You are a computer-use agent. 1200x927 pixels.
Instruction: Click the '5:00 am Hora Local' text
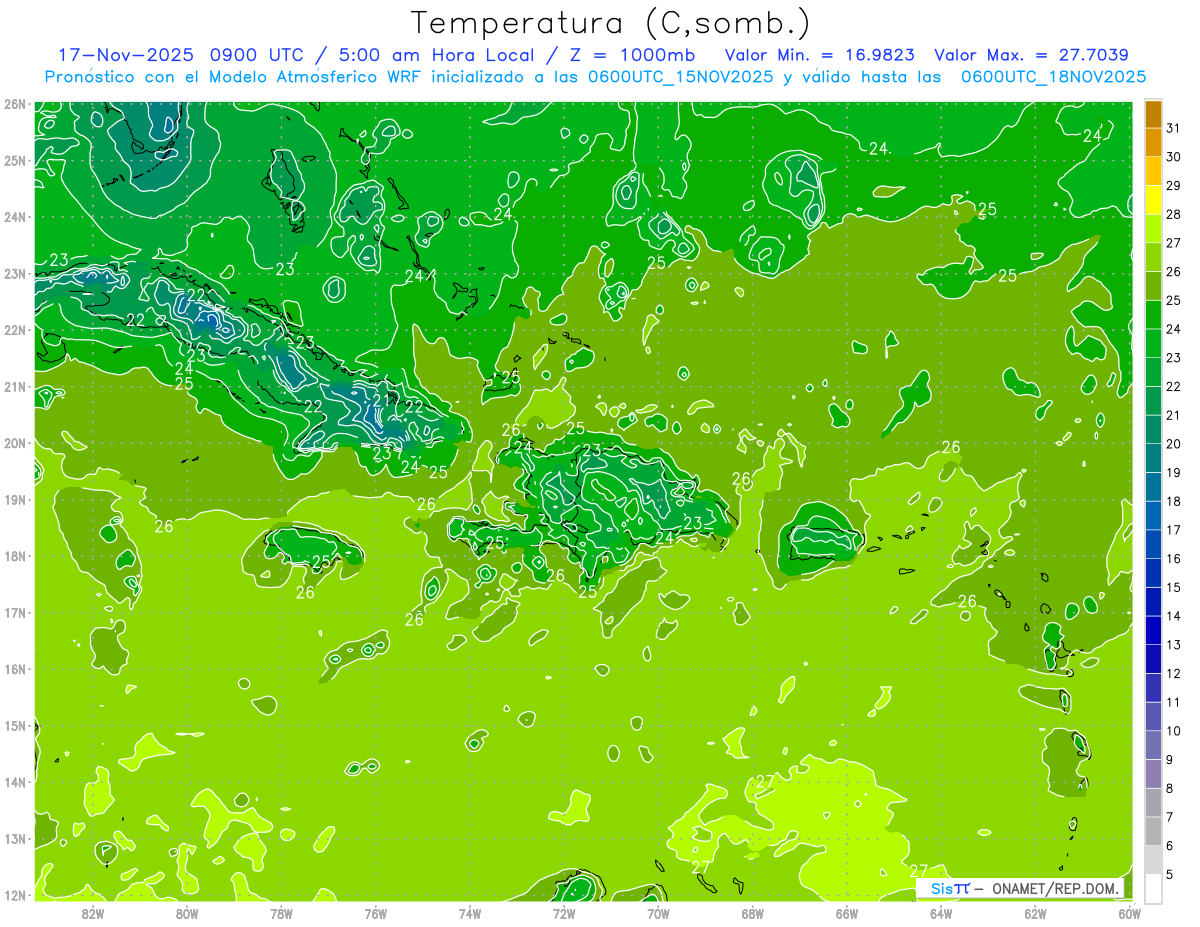coord(437,55)
